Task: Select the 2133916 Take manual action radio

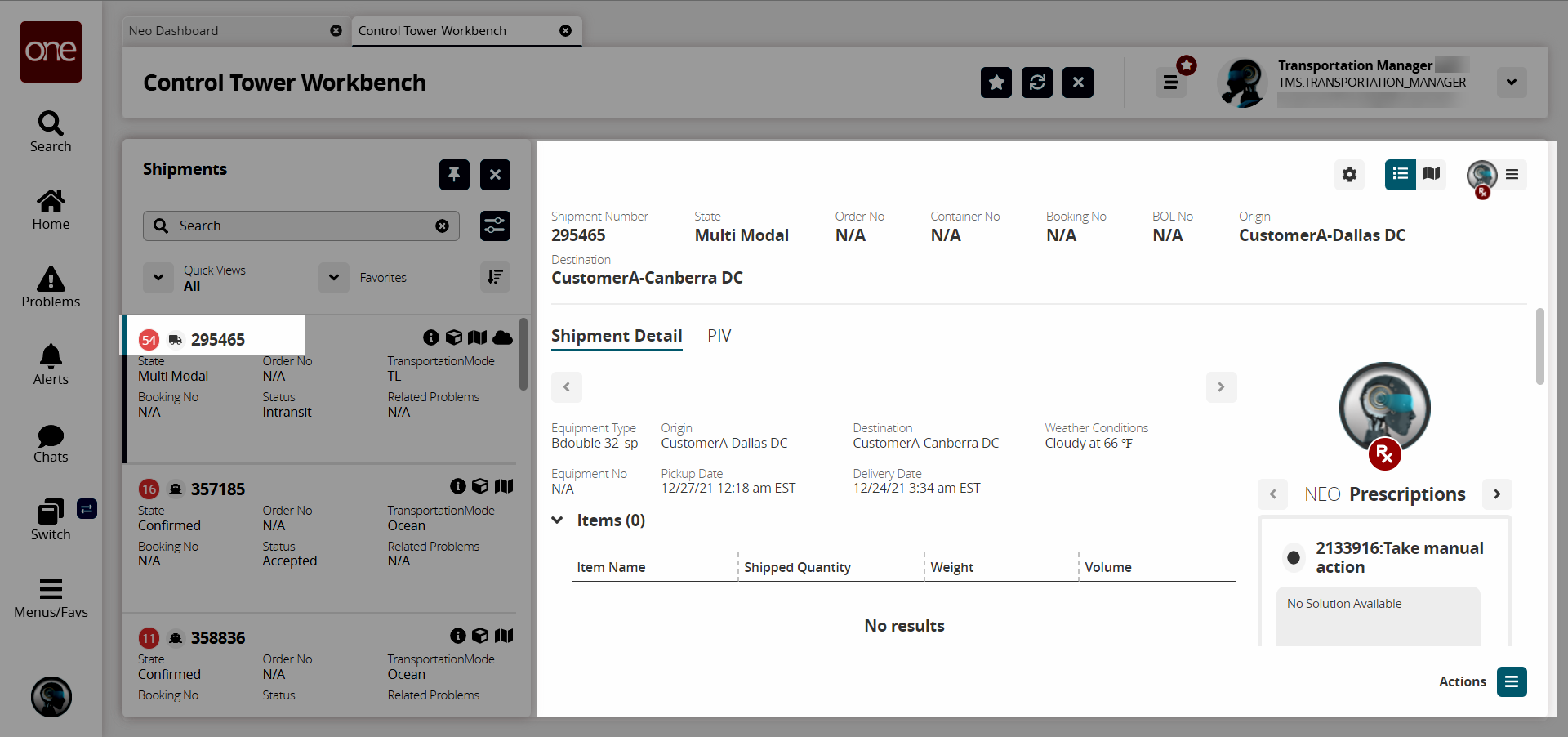Action: coord(1293,558)
